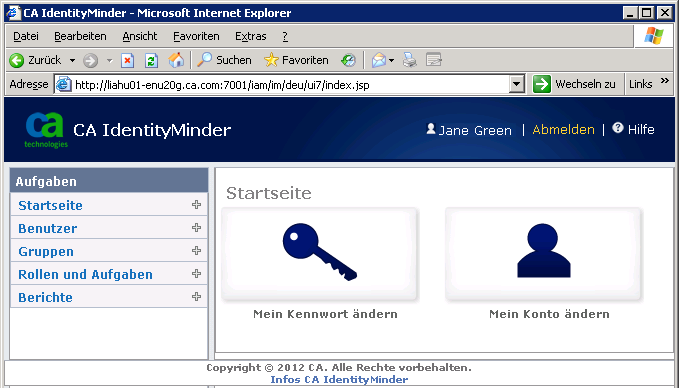
Task: Click the Abmelden logout link
Action: (x=563, y=130)
